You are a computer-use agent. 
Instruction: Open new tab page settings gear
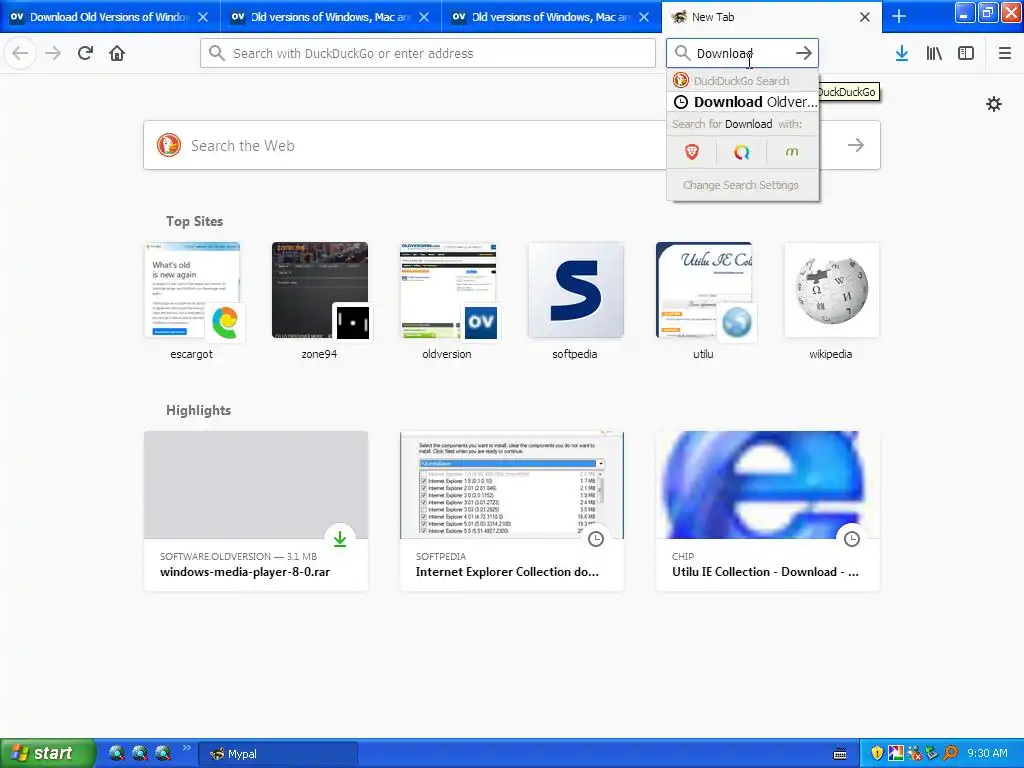[993, 104]
